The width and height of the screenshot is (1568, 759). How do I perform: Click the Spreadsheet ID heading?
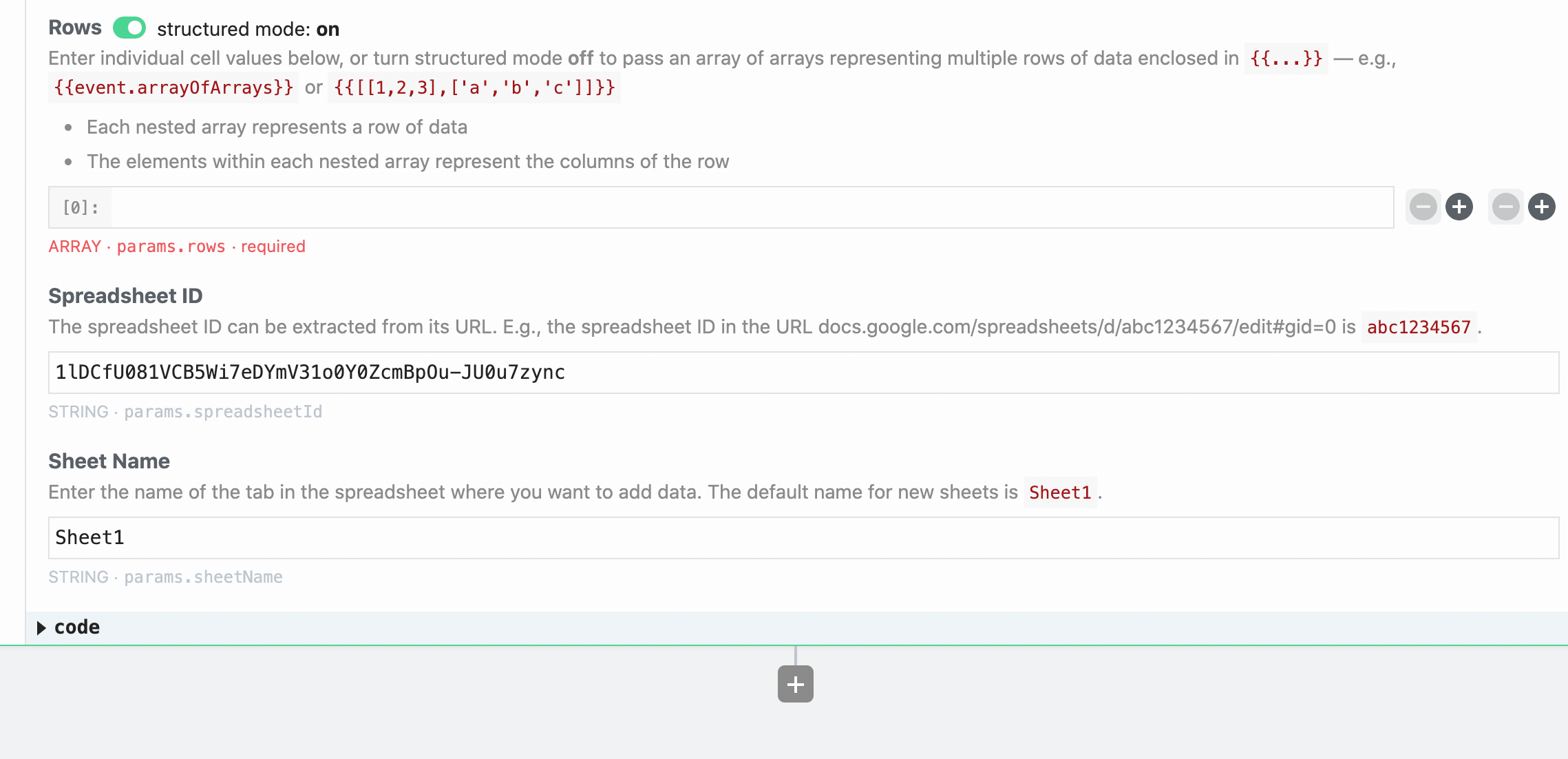coord(125,296)
